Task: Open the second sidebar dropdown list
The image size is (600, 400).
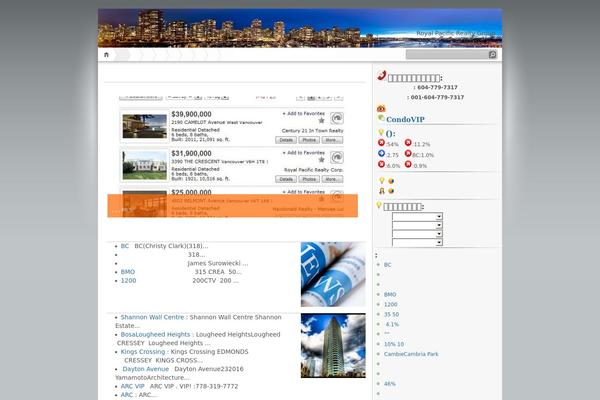Action: click(x=417, y=225)
